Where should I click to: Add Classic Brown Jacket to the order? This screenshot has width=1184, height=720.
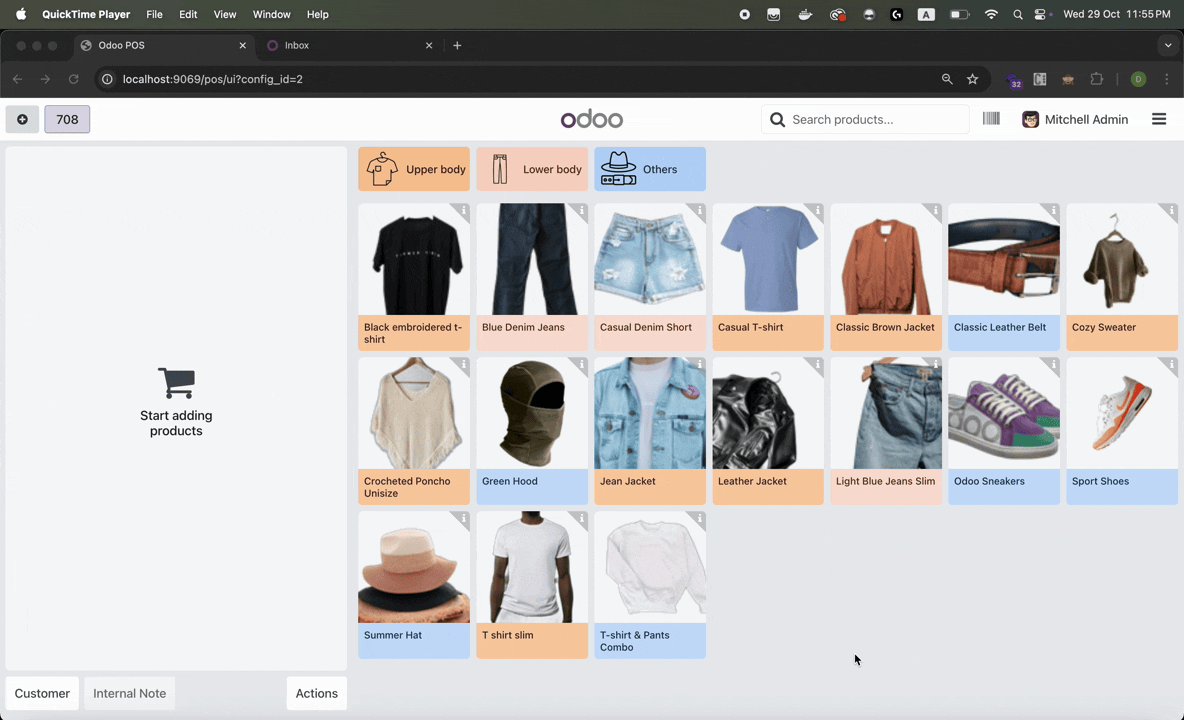[886, 277]
